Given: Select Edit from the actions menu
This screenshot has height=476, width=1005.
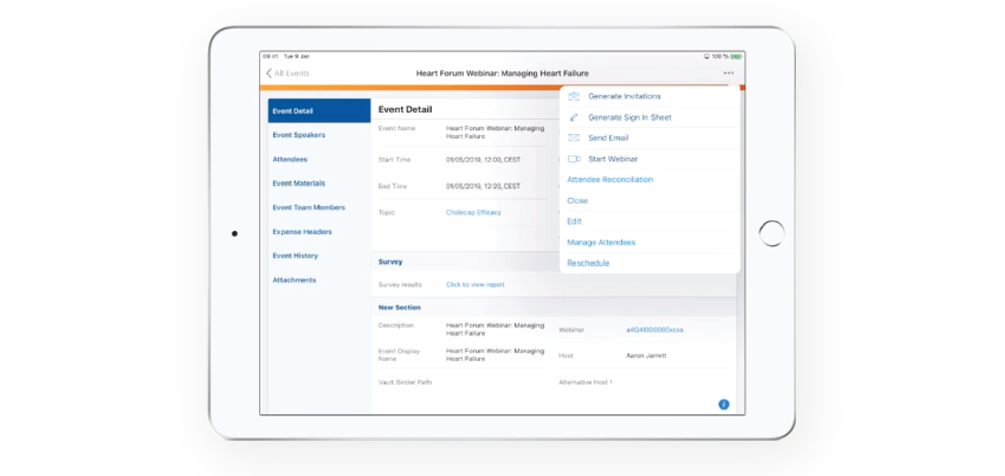Looking at the screenshot, I should 574,222.
